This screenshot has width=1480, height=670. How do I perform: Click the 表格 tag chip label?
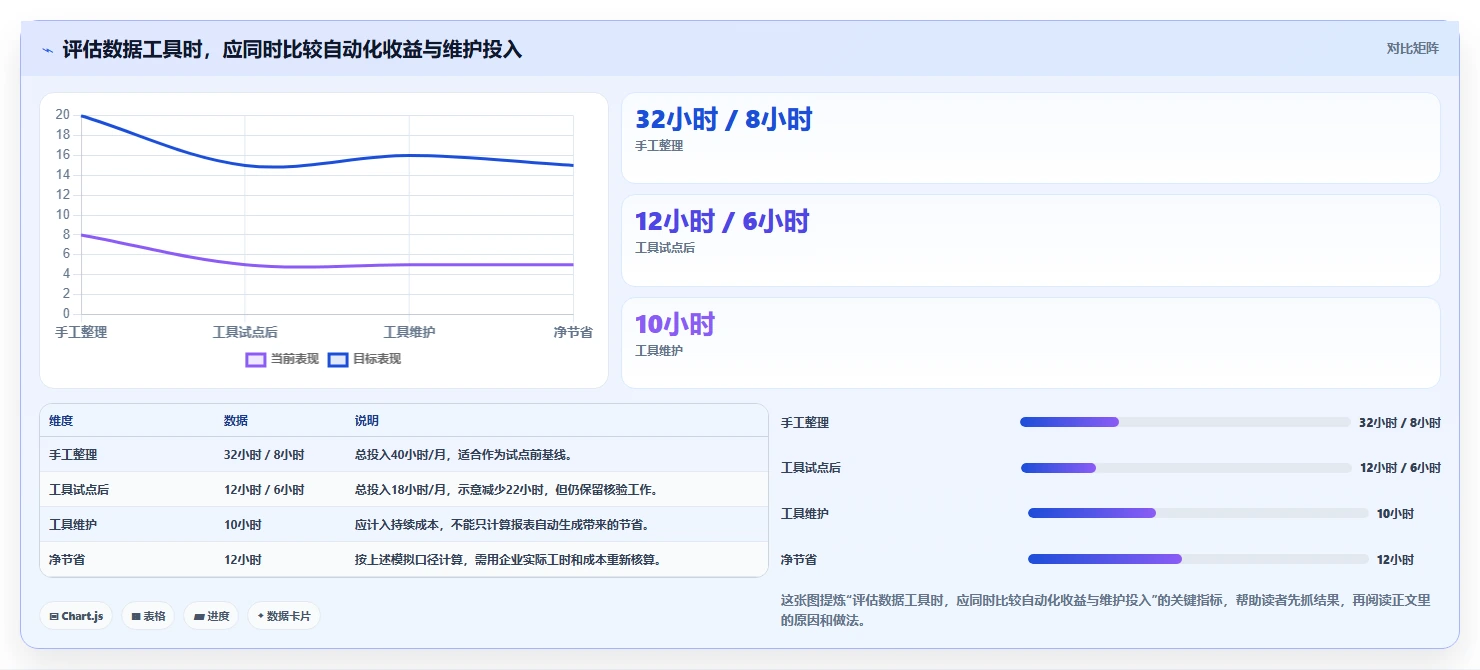154,617
